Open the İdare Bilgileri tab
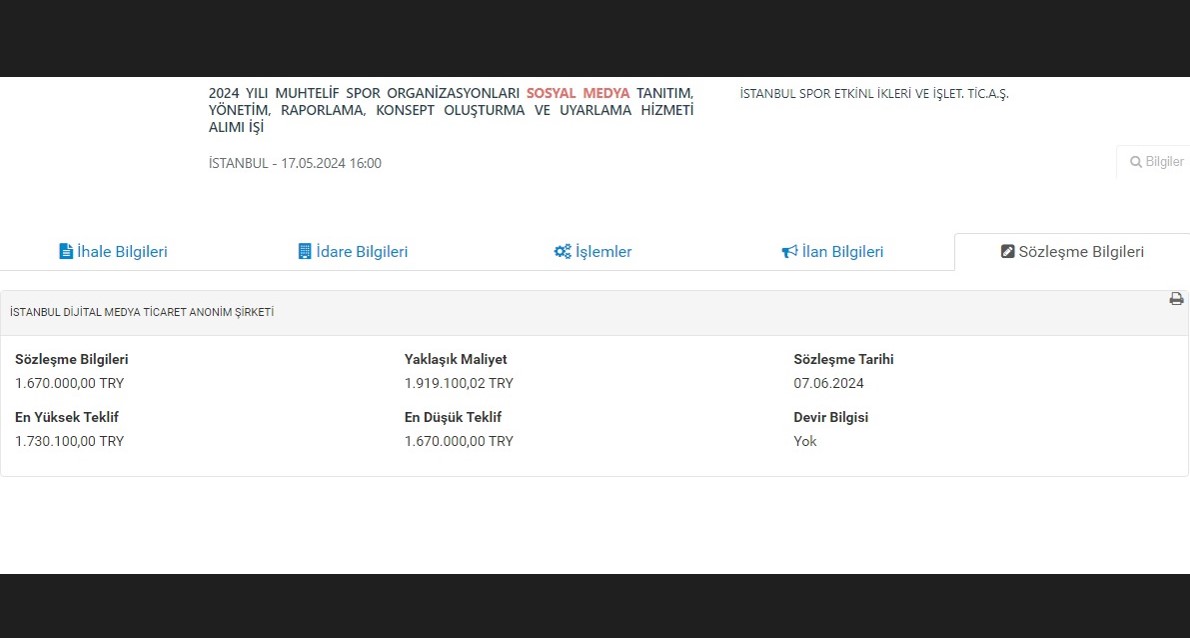 [362, 252]
